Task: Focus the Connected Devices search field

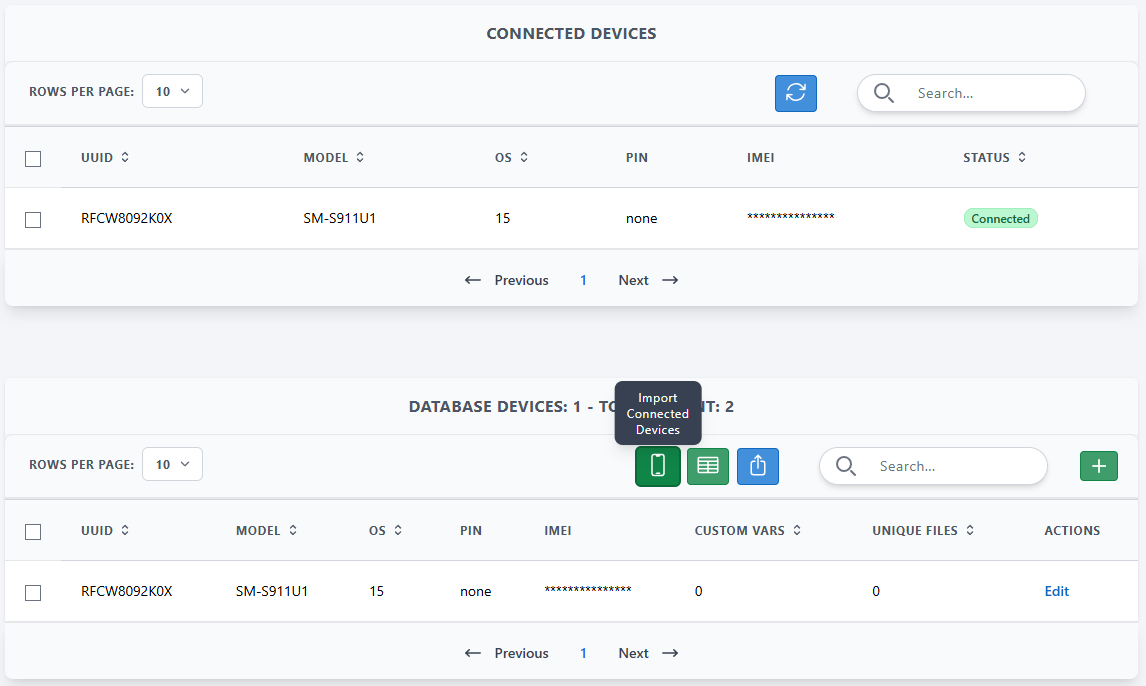Action: click(971, 93)
